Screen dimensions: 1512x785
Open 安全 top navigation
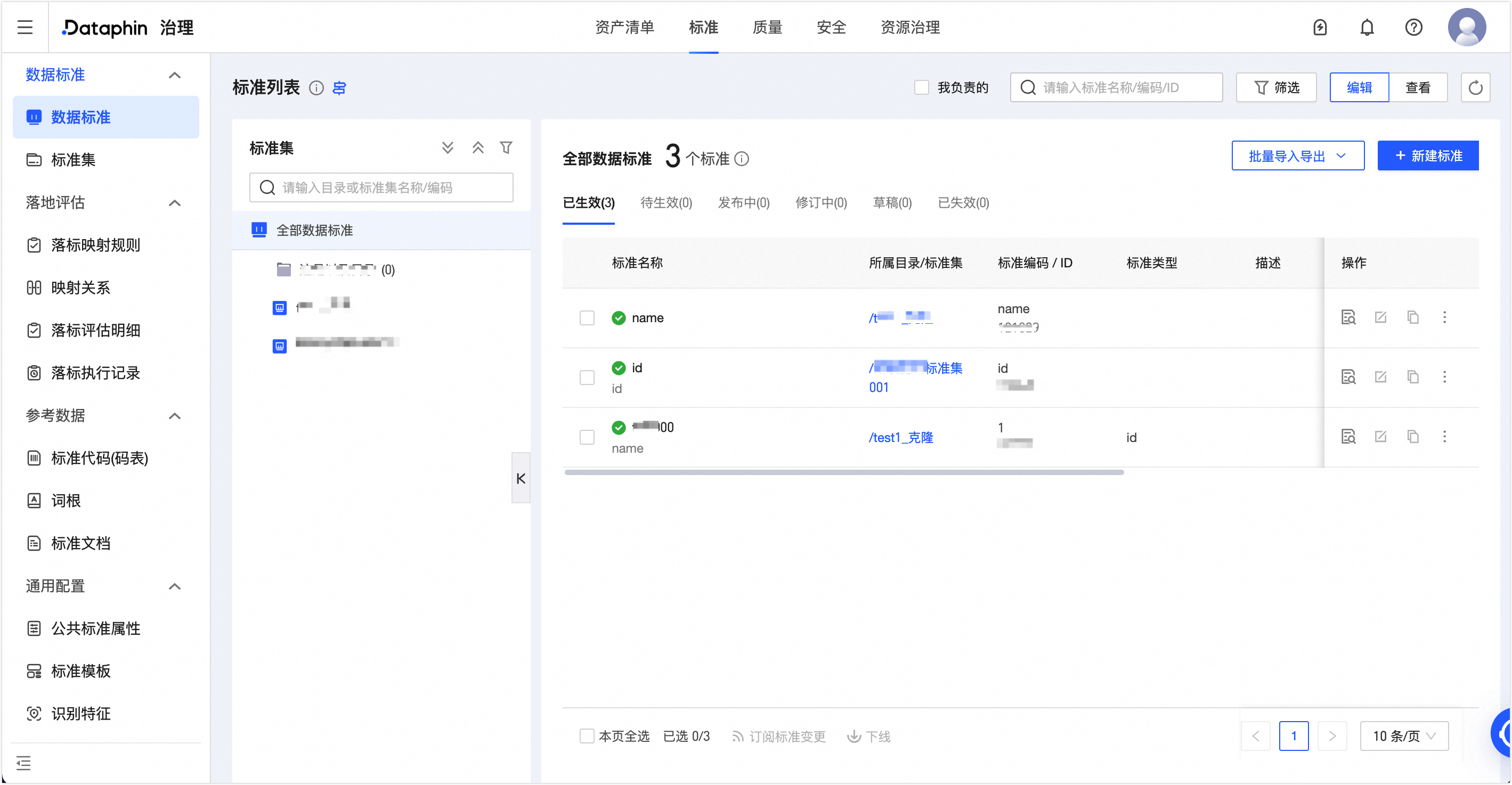click(831, 27)
